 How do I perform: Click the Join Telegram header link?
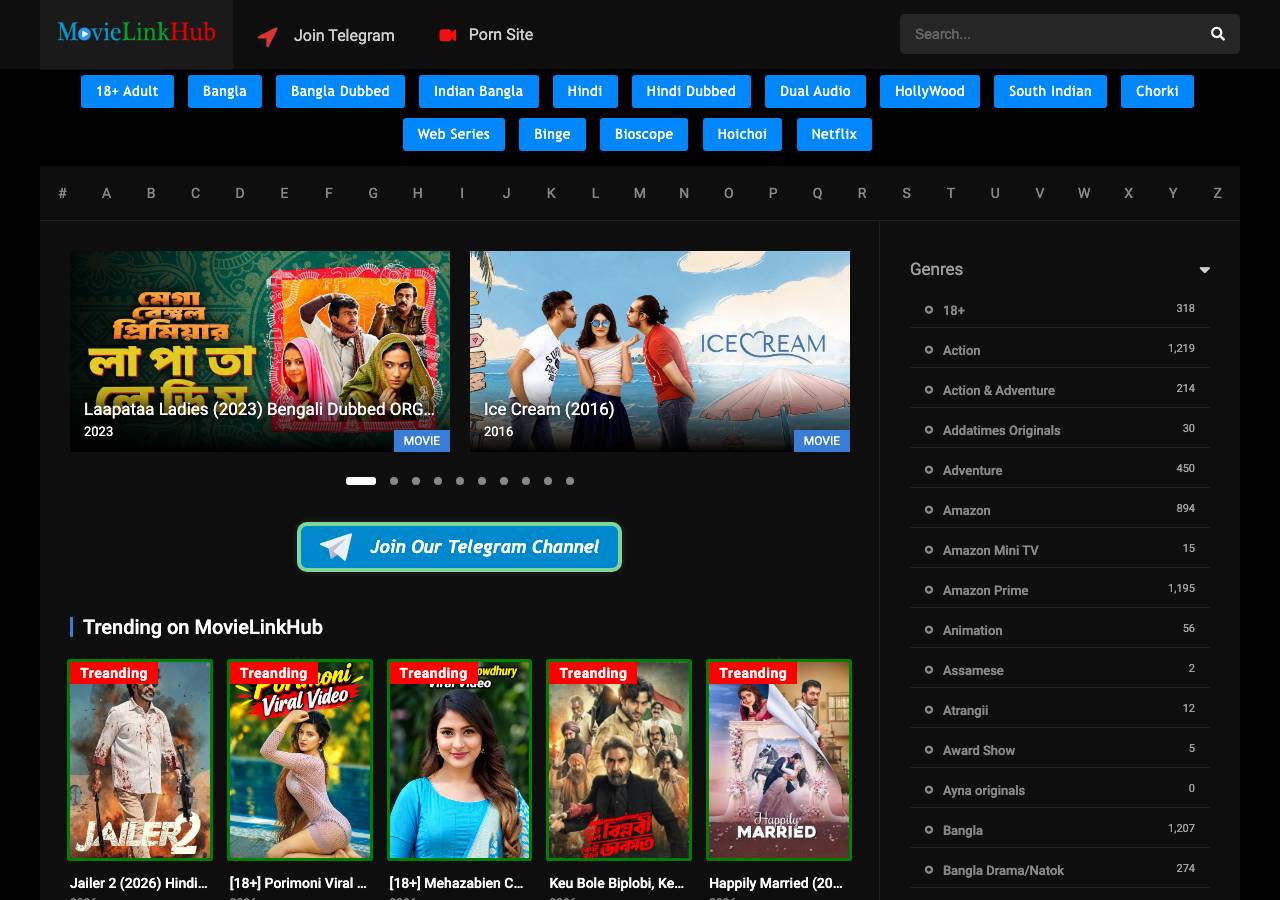click(x=344, y=36)
